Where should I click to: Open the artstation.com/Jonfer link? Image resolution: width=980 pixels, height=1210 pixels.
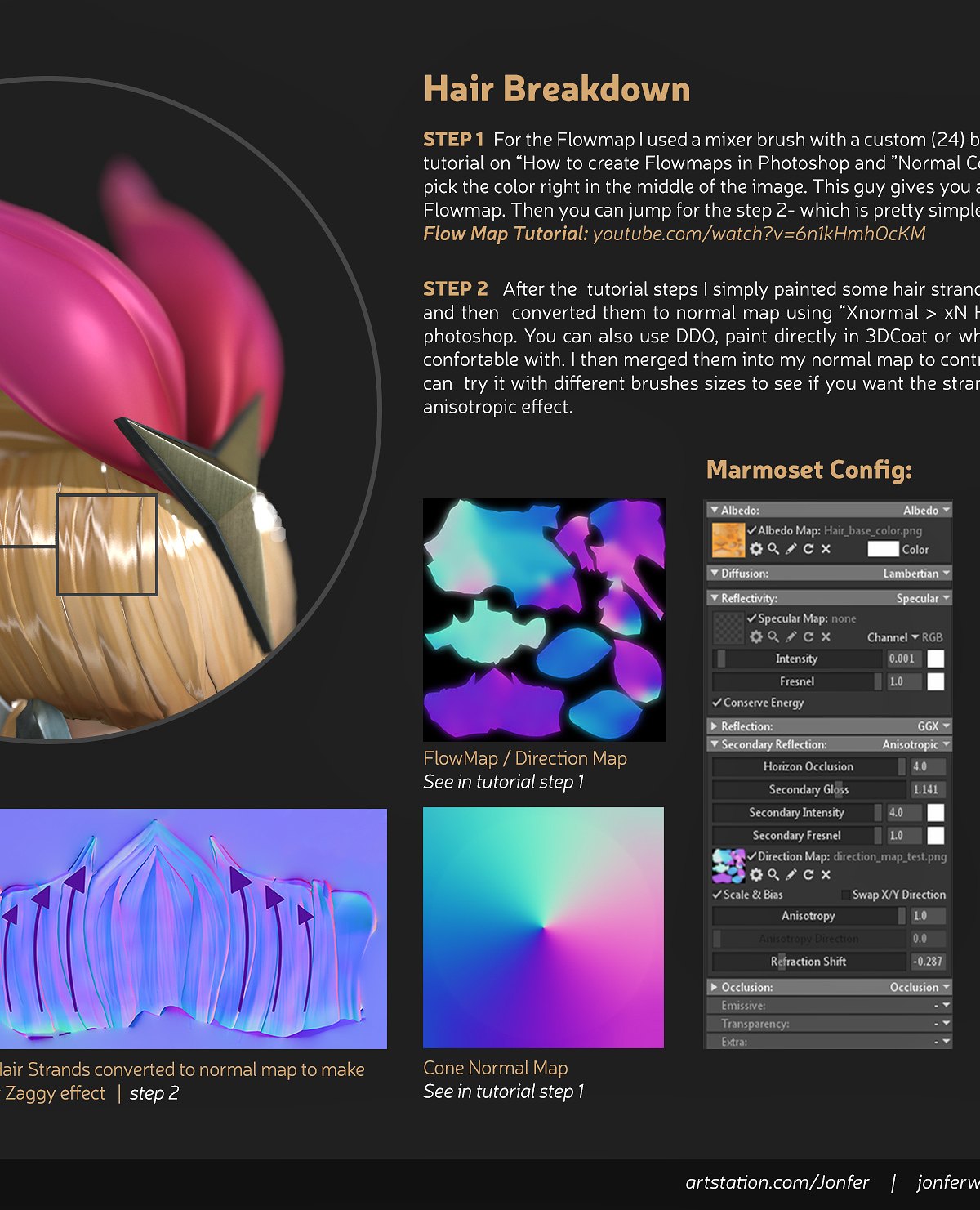point(777,1182)
